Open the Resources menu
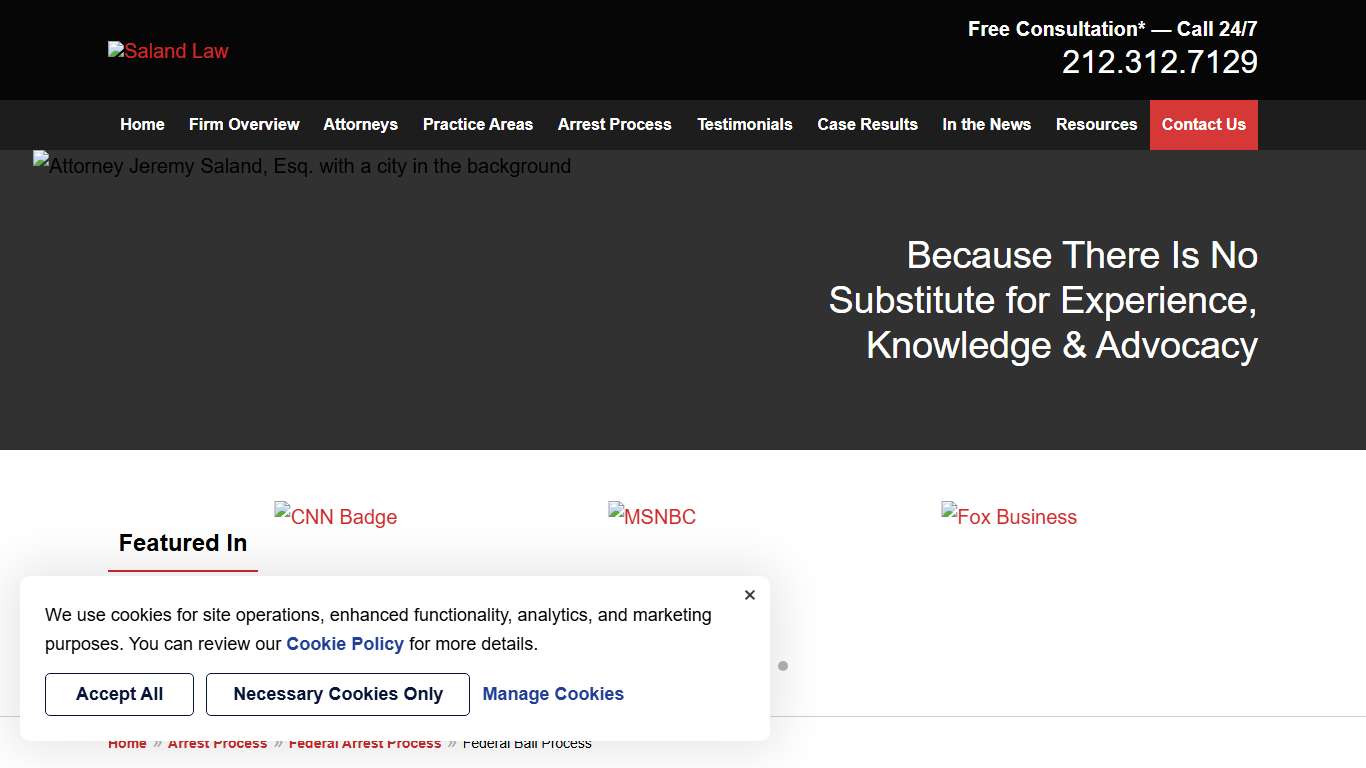 1096,125
